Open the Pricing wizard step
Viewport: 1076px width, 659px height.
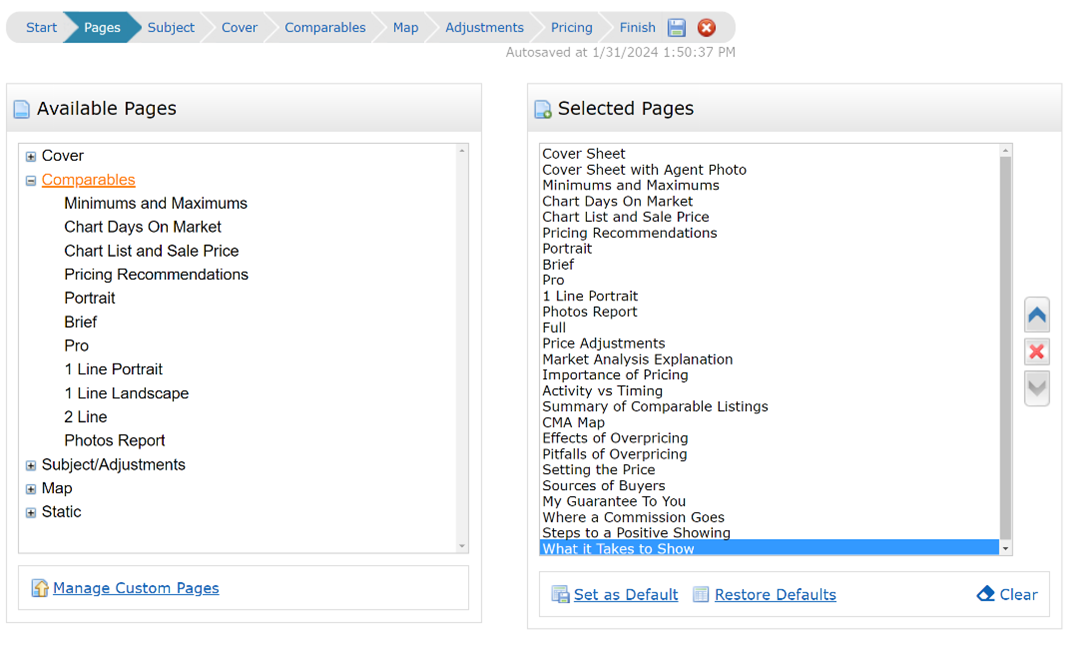(x=571, y=28)
